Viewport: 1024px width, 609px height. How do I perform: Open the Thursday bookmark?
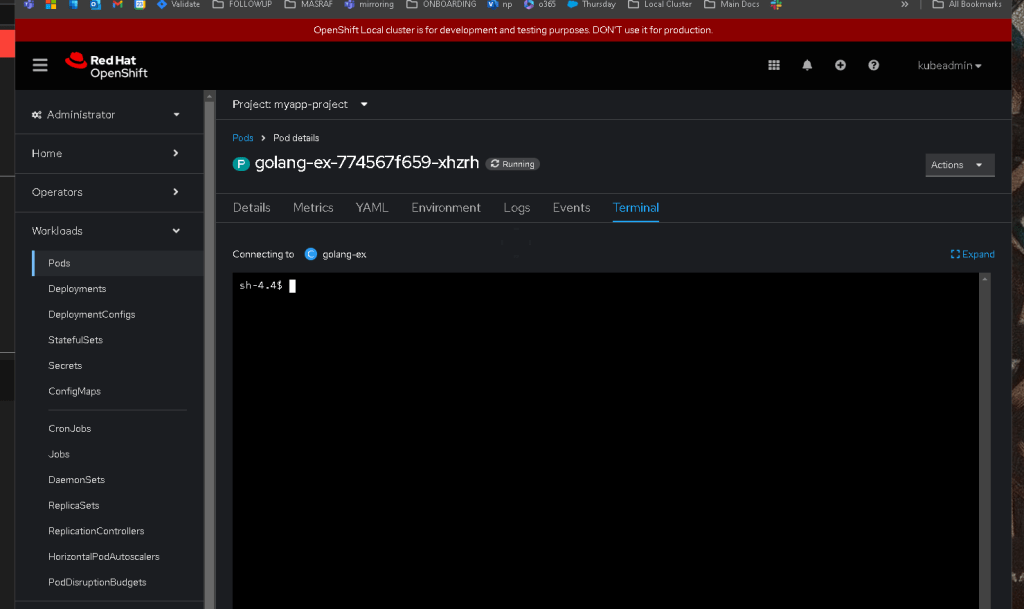click(591, 5)
